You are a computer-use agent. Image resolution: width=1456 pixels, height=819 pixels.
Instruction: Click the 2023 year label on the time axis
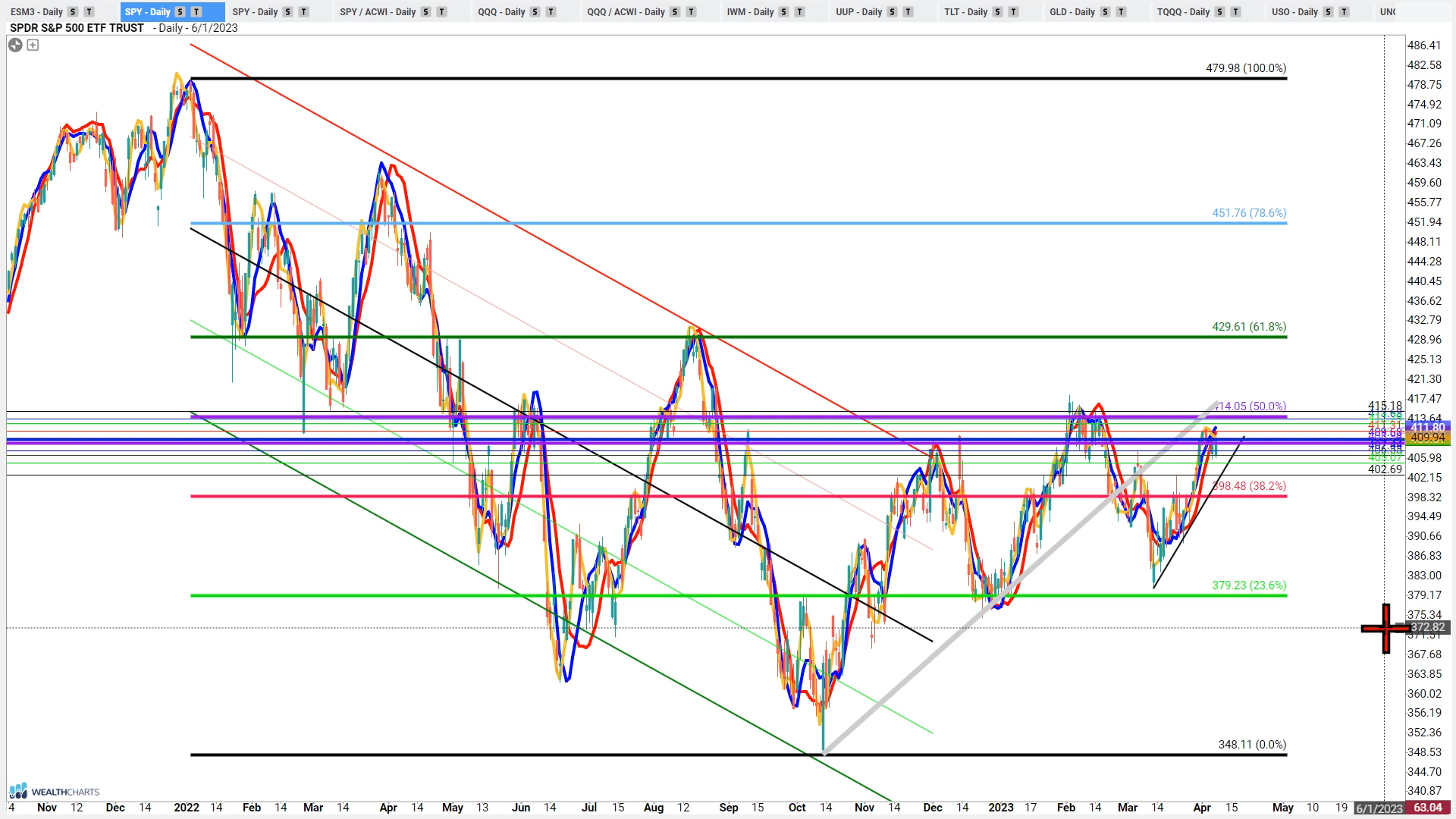click(1001, 808)
